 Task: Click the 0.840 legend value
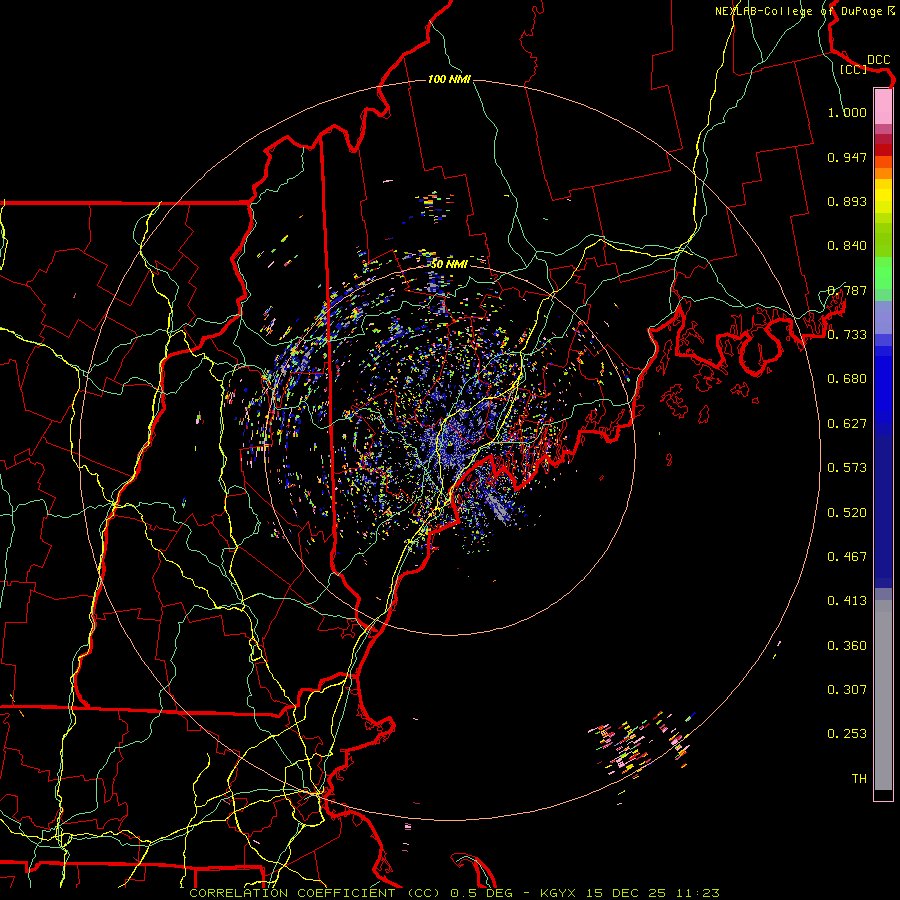click(847, 246)
